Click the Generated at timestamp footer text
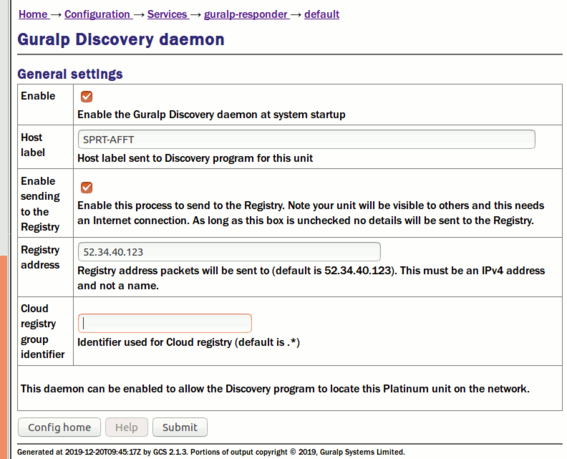The height and width of the screenshot is (459, 567). click(211, 452)
